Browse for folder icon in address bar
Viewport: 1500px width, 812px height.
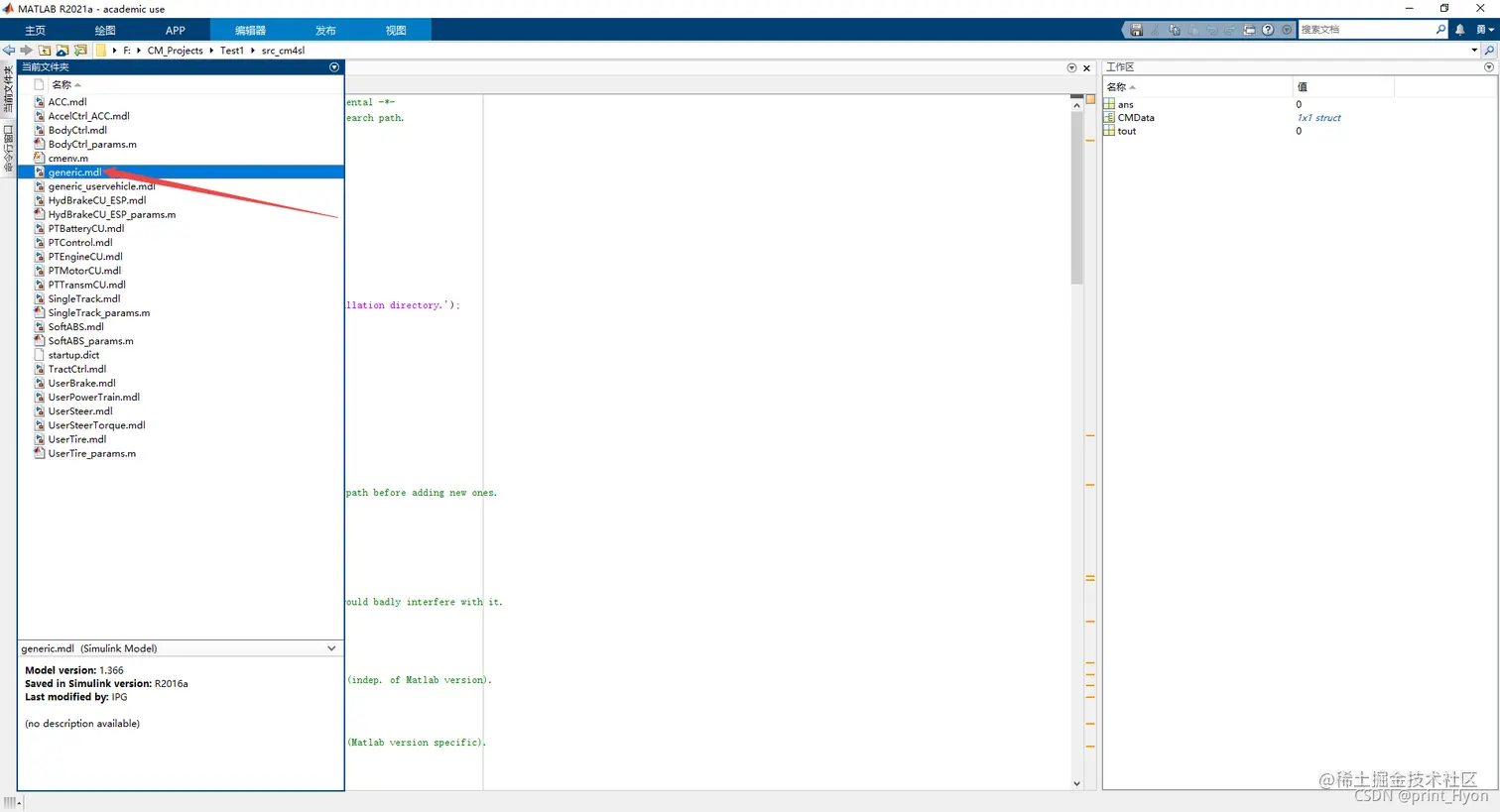coord(80,50)
